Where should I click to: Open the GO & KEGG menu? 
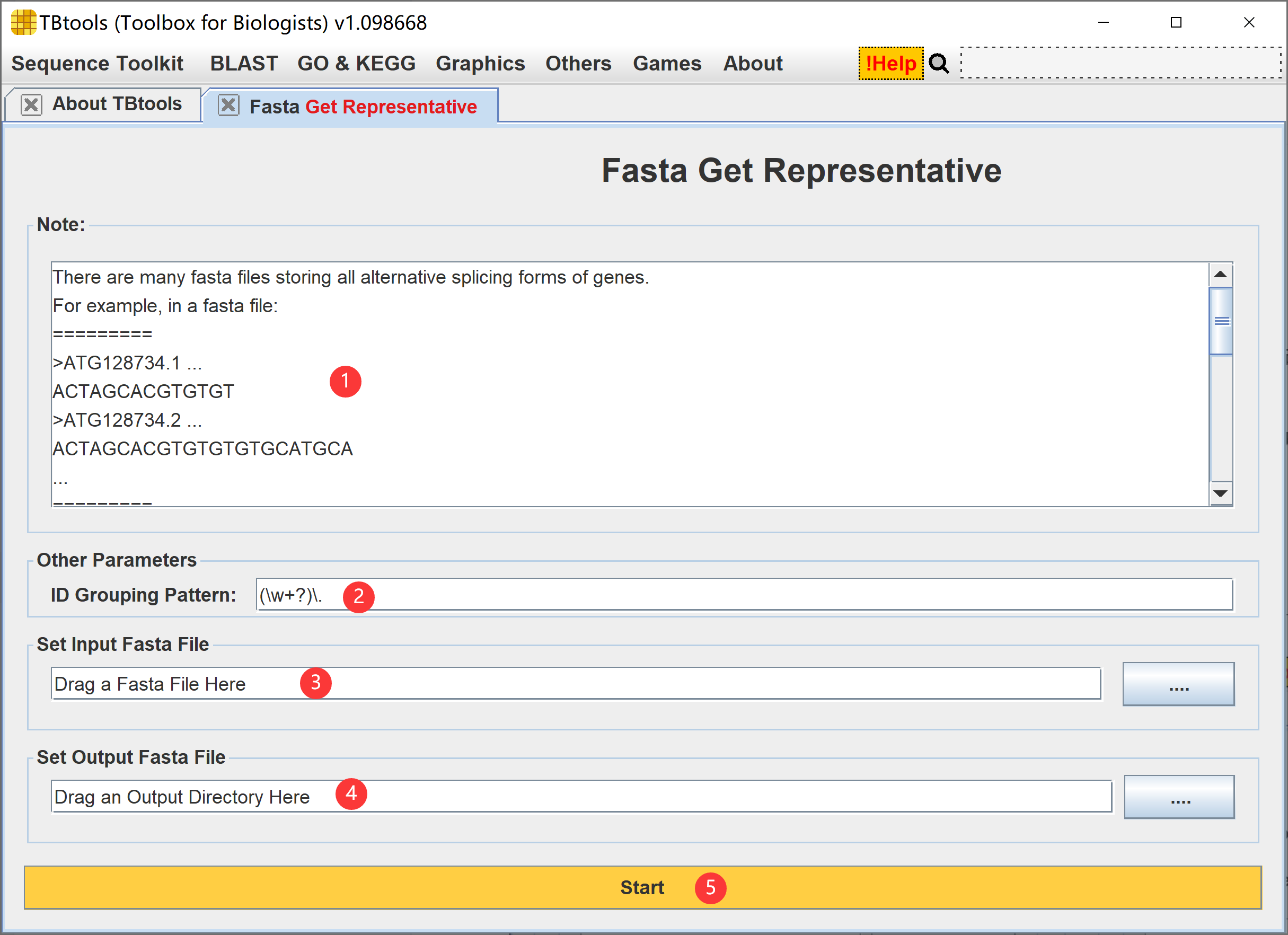(x=356, y=64)
